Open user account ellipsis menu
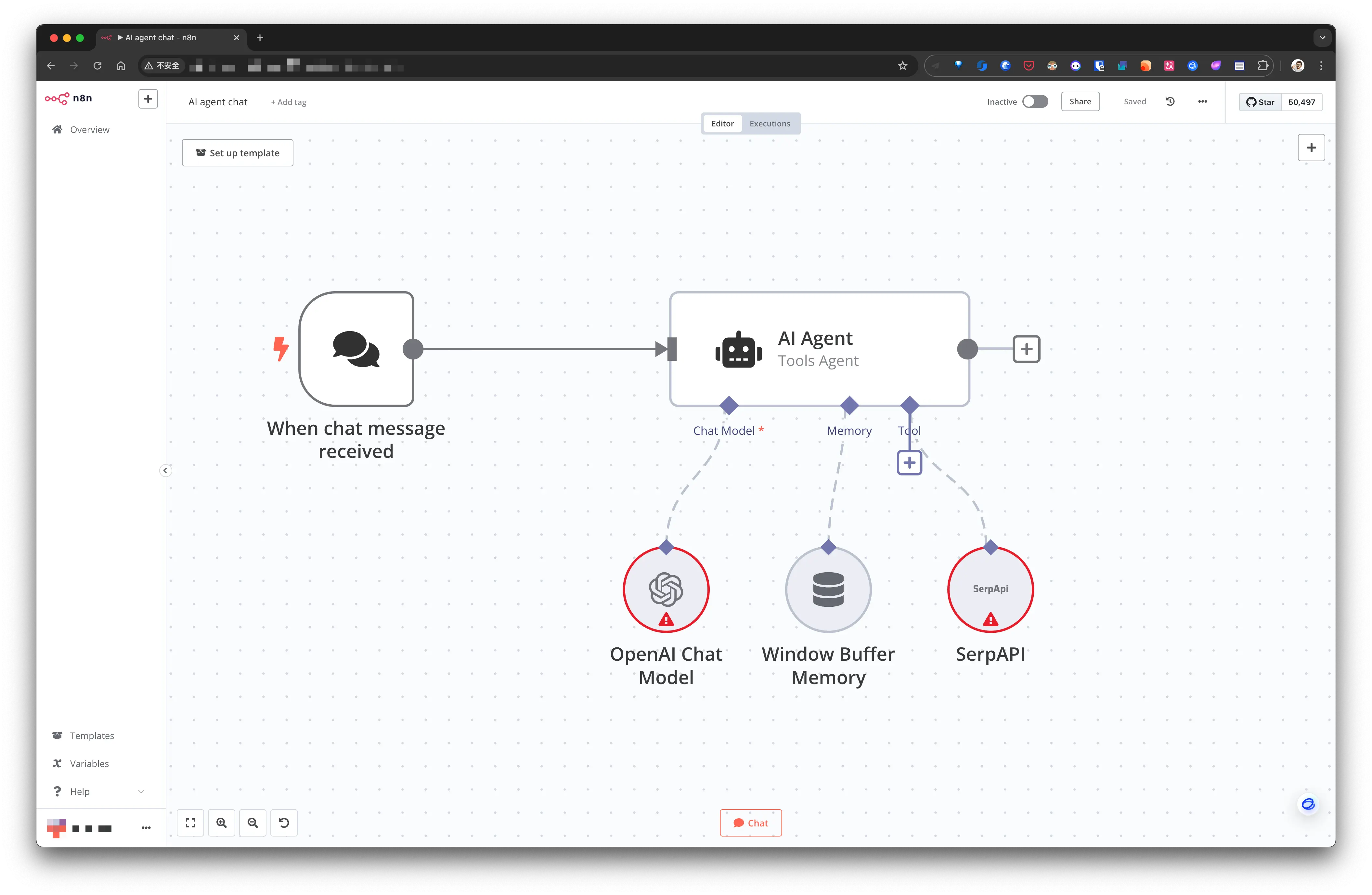Viewport: 1372px width, 895px height. [146, 828]
